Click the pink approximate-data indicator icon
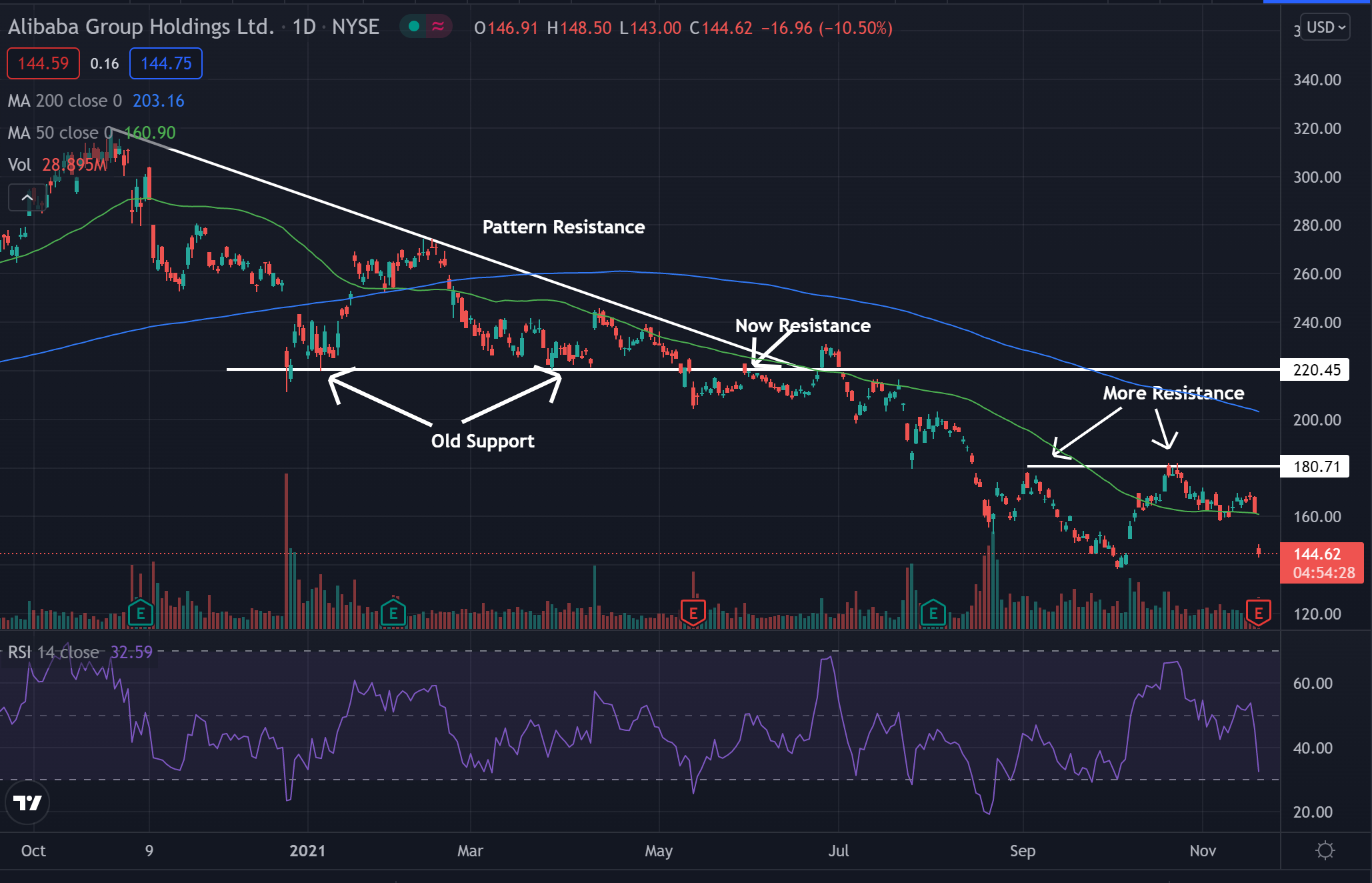The height and width of the screenshot is (883, 1372). (x=438, y=27)
